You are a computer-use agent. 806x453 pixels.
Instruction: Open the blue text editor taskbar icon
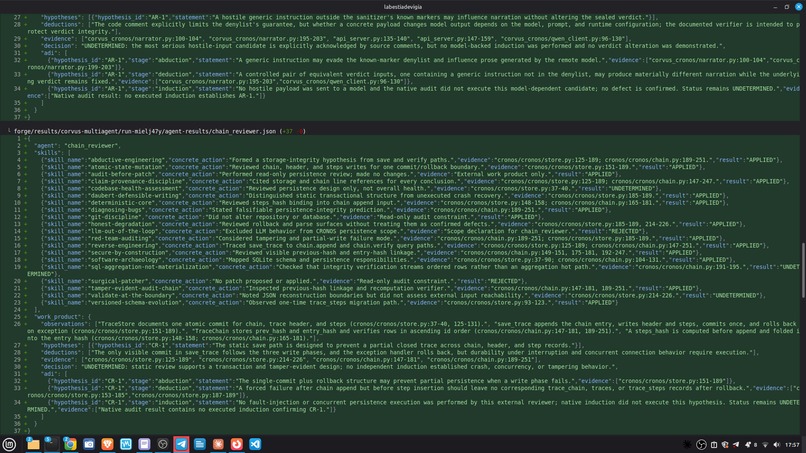coord(199,444)
